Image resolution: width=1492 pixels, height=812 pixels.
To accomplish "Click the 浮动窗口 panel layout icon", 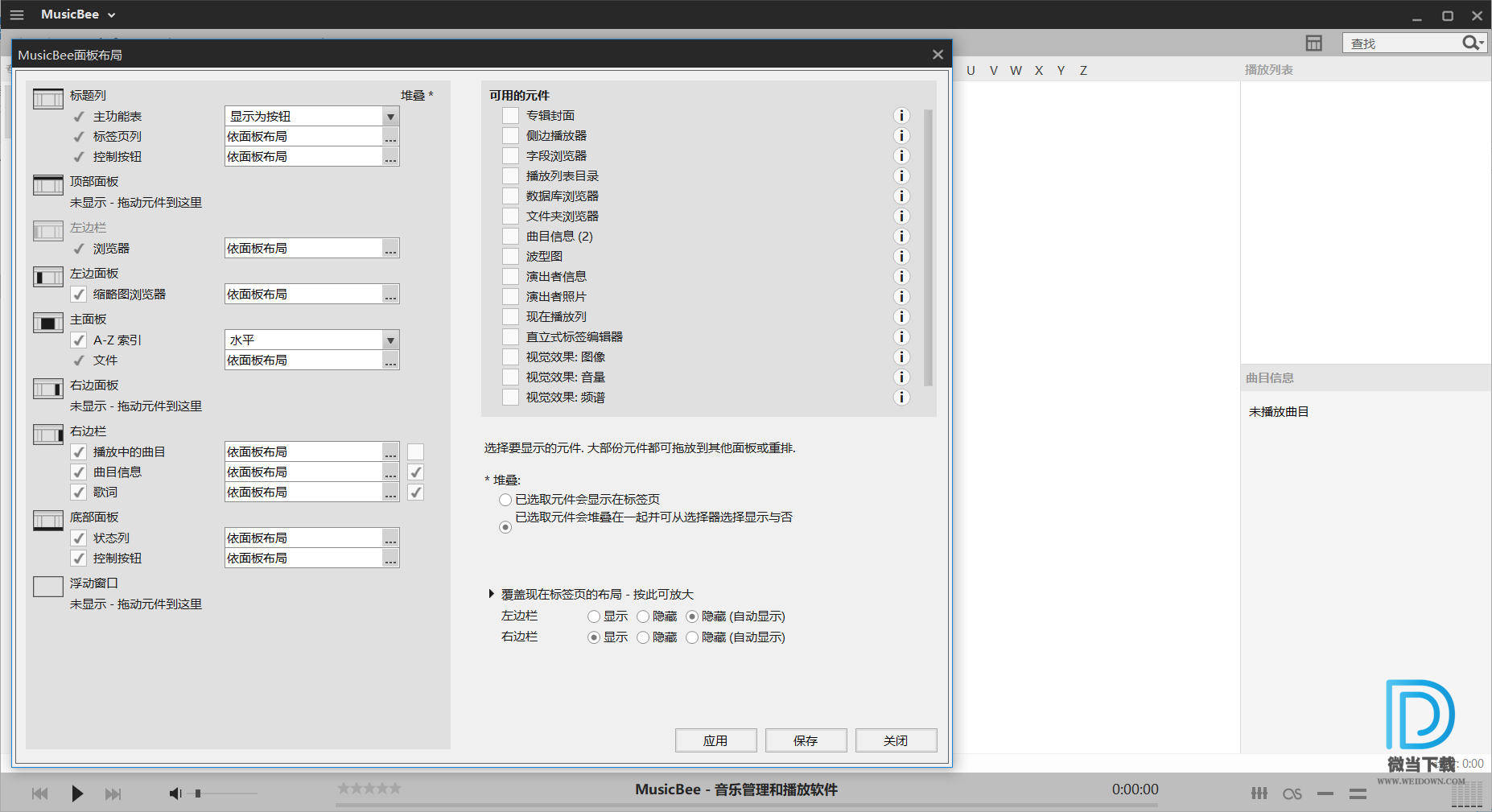I will (48, 587).
